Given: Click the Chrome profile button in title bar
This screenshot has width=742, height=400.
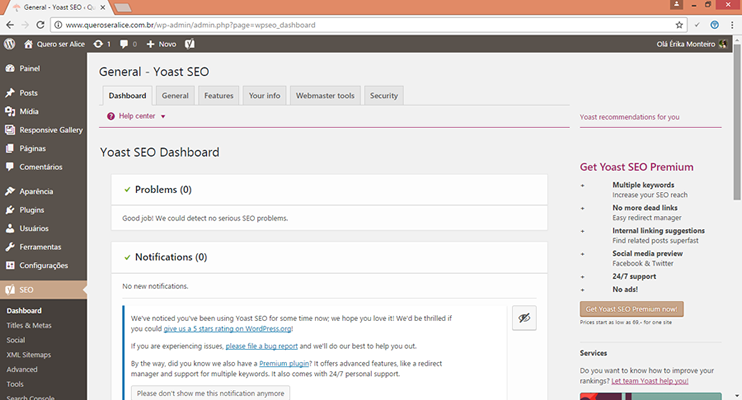Looking at the screenshot, I should pos(676,4).
